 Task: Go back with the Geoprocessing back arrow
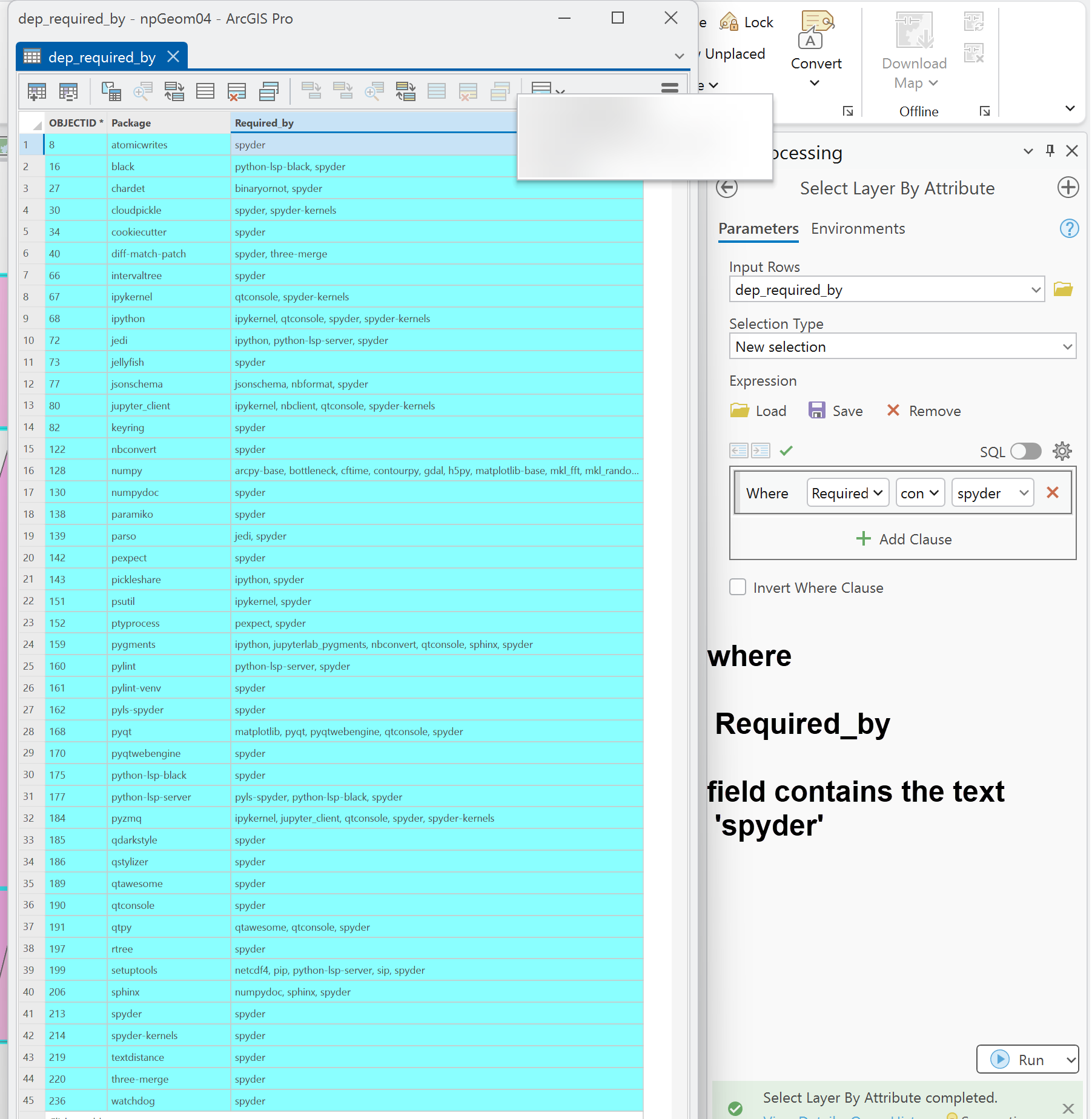727,188
